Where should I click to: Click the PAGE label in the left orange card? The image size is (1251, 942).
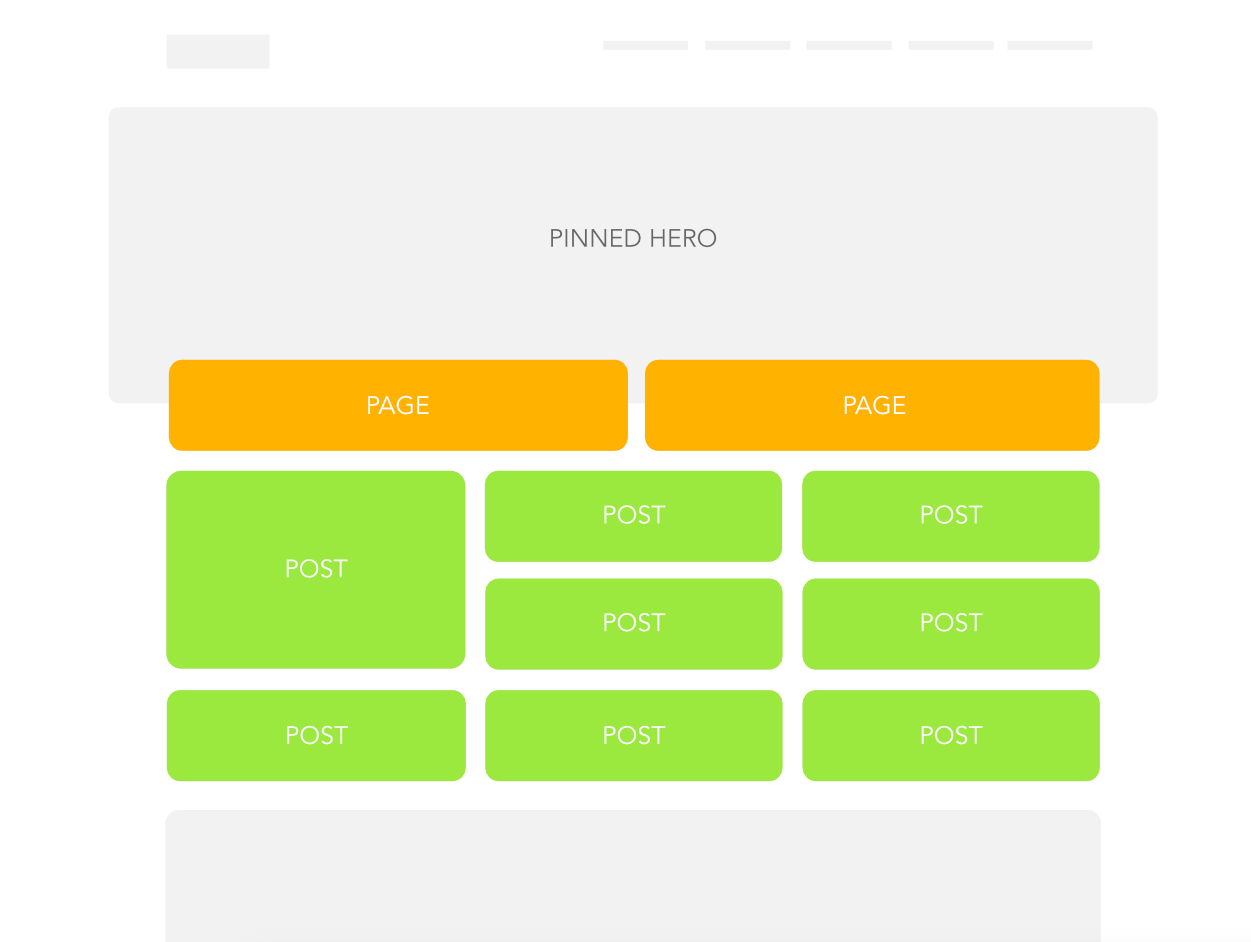pyautogui.click(x=398, y=405)
